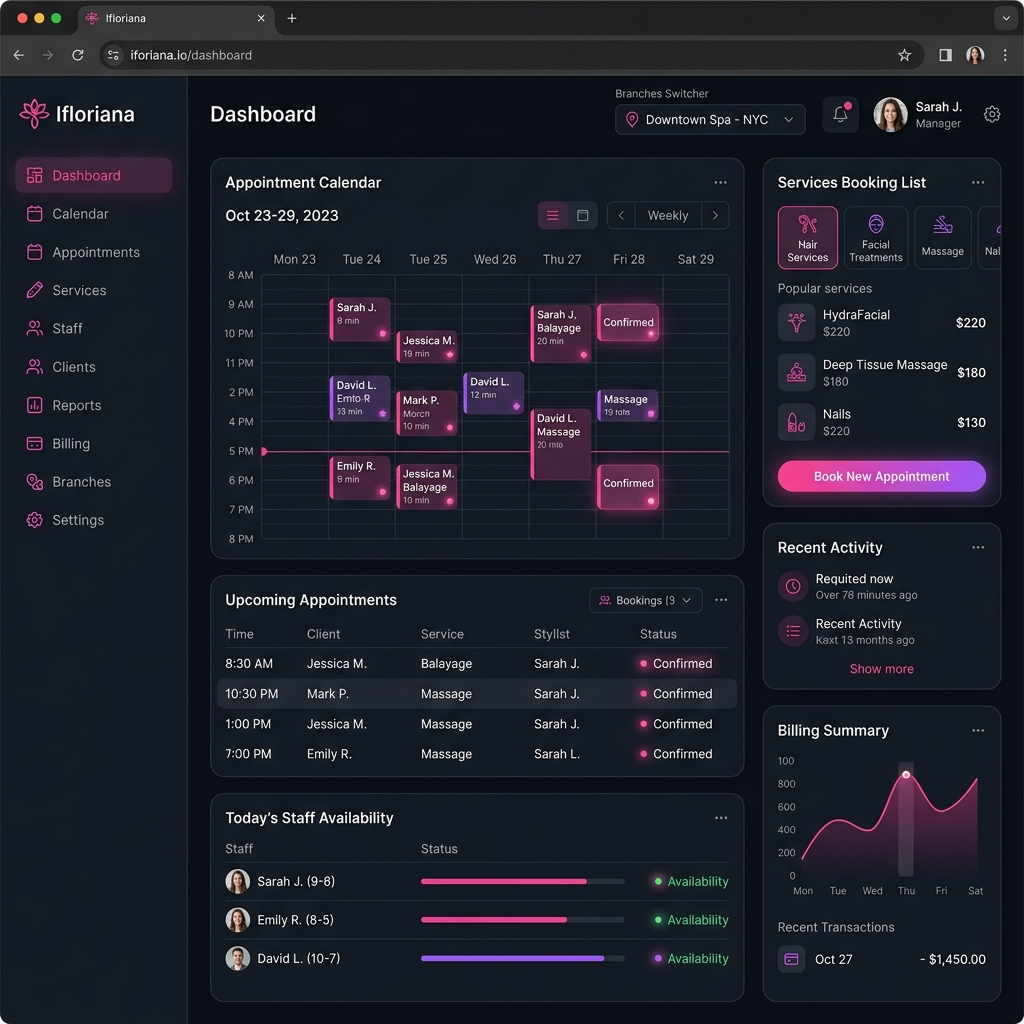1024x1024 pixels.
Task: Select the Hair Services category icon
Action: (x=807, y=238)
